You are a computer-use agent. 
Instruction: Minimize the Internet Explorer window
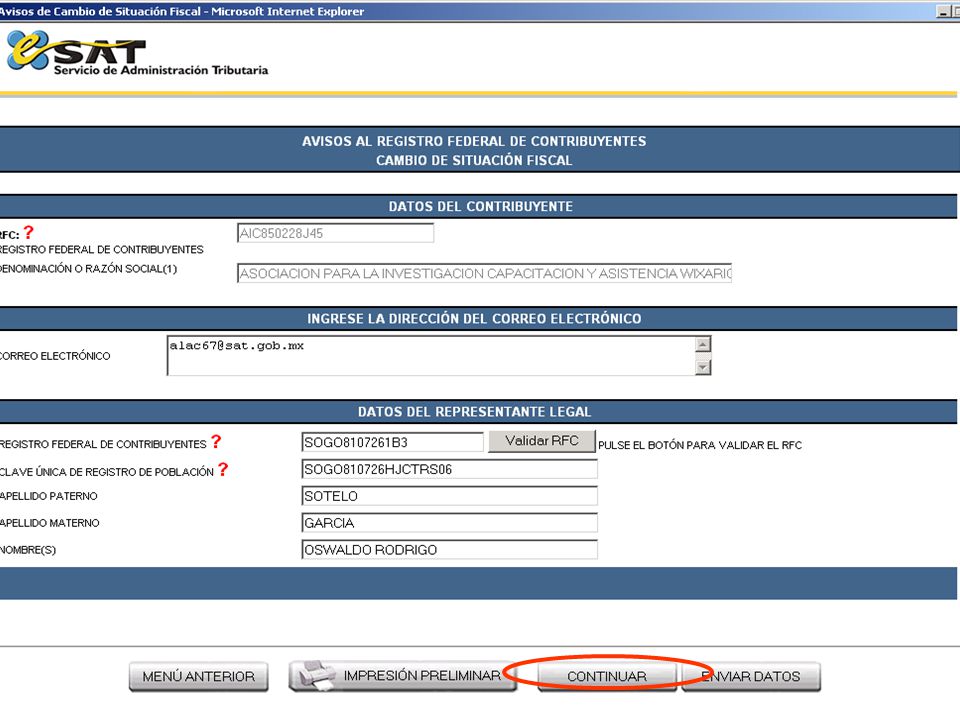tap(943, 11)
